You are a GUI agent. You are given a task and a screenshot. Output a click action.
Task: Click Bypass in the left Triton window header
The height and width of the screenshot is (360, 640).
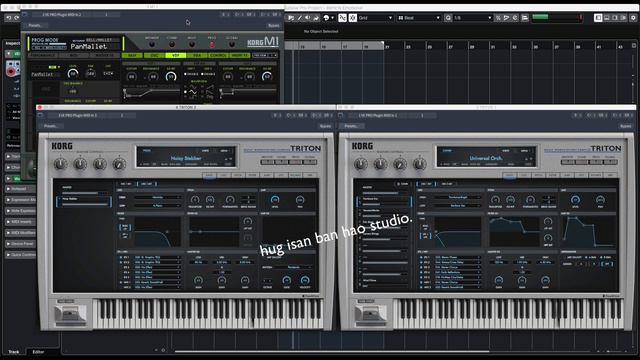click(325, 126)
